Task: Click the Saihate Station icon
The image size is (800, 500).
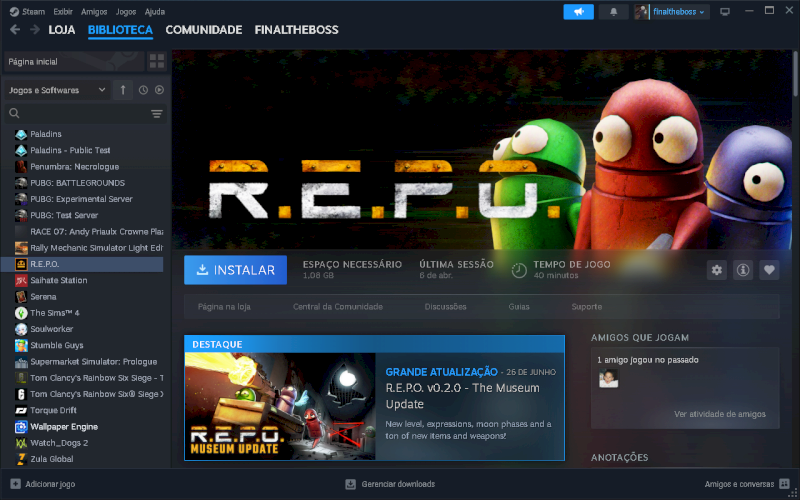Action: pos(21,280)
